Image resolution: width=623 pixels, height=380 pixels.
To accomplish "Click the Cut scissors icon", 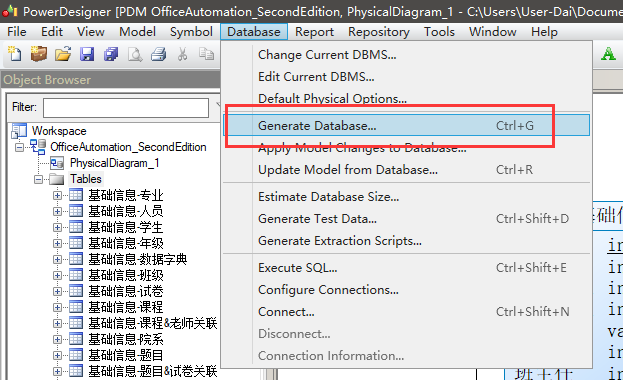I will click(182, 54).
